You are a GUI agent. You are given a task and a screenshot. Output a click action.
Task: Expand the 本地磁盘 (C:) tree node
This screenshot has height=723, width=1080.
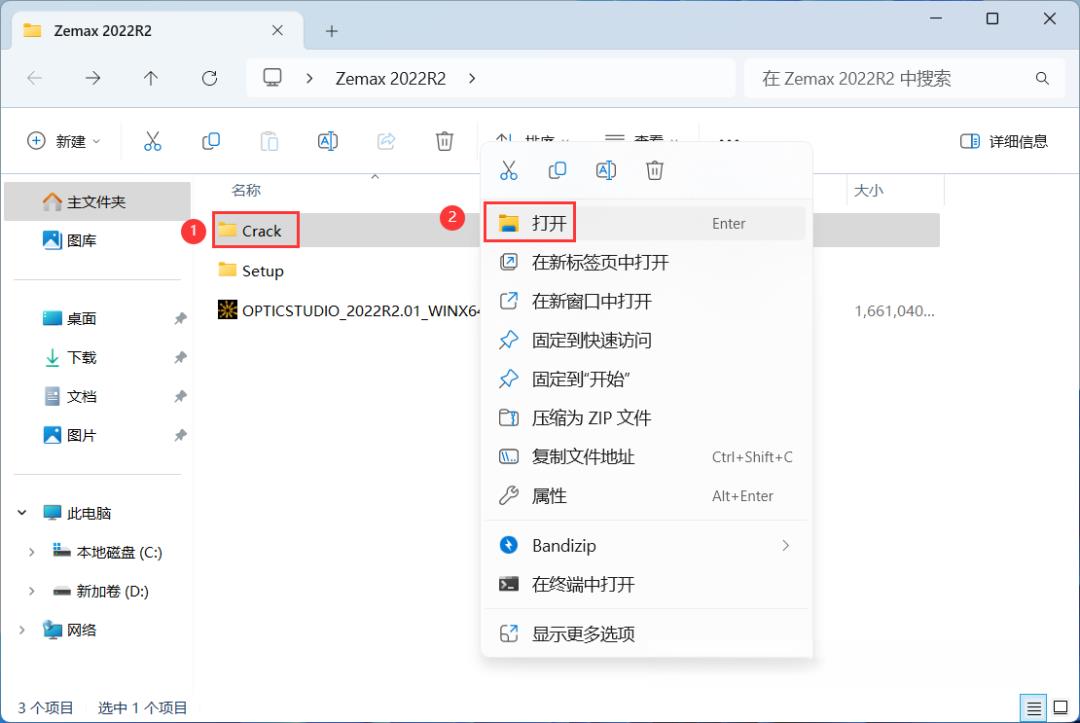coord(31,552)
